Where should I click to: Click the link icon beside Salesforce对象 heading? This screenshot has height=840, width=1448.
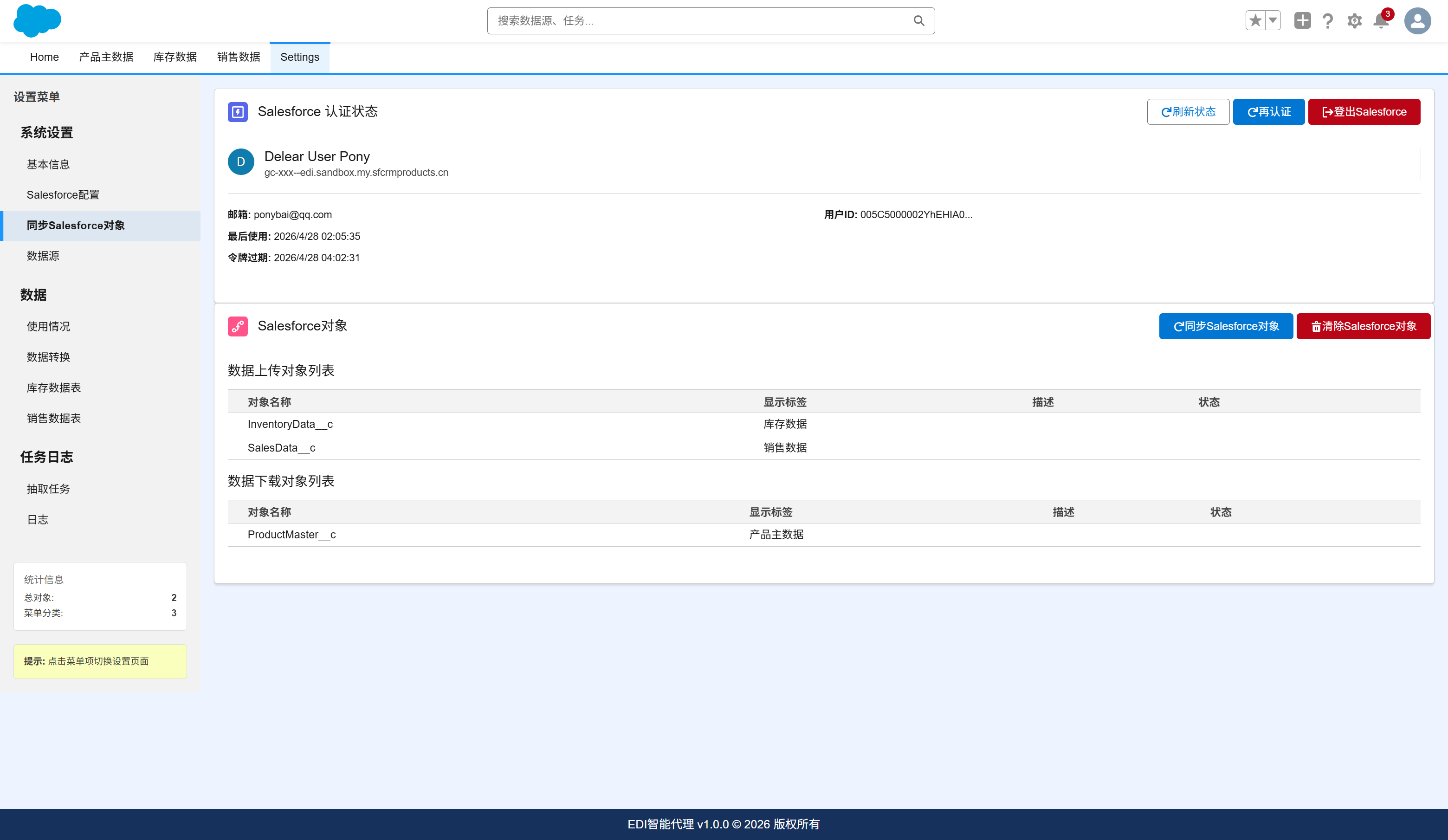click(x=238, y=326)
